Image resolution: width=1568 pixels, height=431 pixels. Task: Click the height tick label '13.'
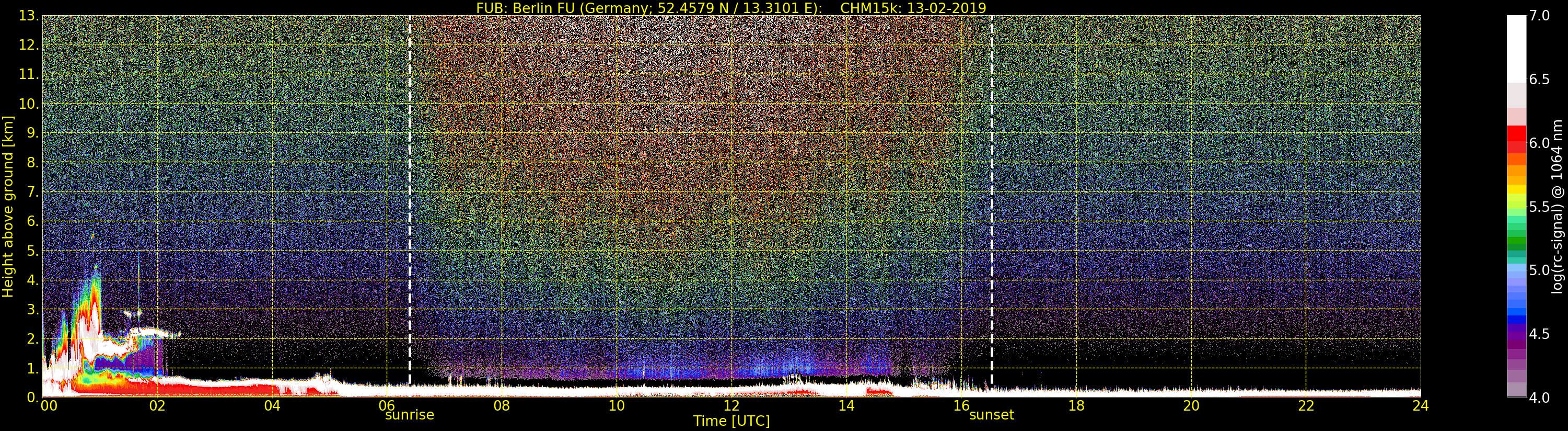pyautogui.click(x=29, y=16)
